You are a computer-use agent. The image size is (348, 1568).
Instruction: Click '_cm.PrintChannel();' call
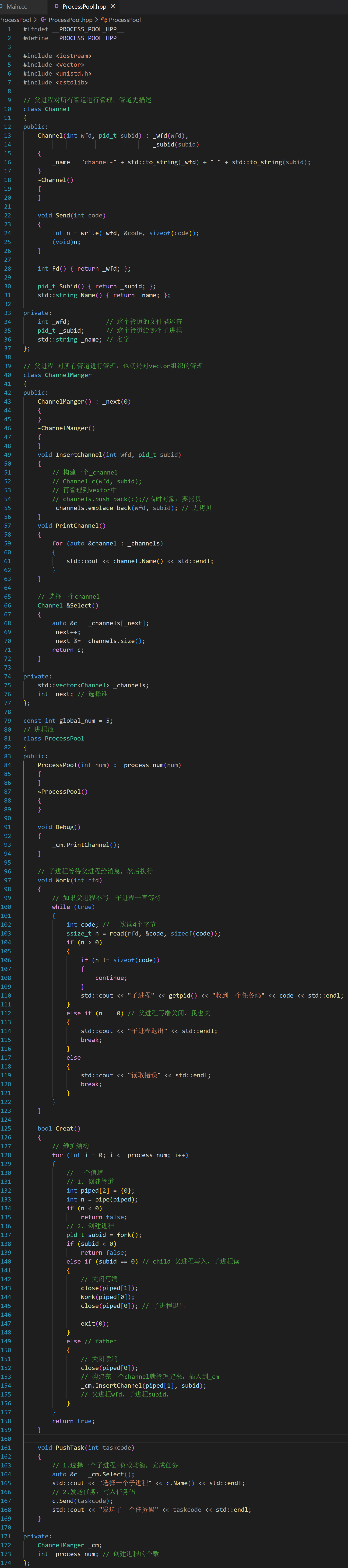click(x=86, y=845)
